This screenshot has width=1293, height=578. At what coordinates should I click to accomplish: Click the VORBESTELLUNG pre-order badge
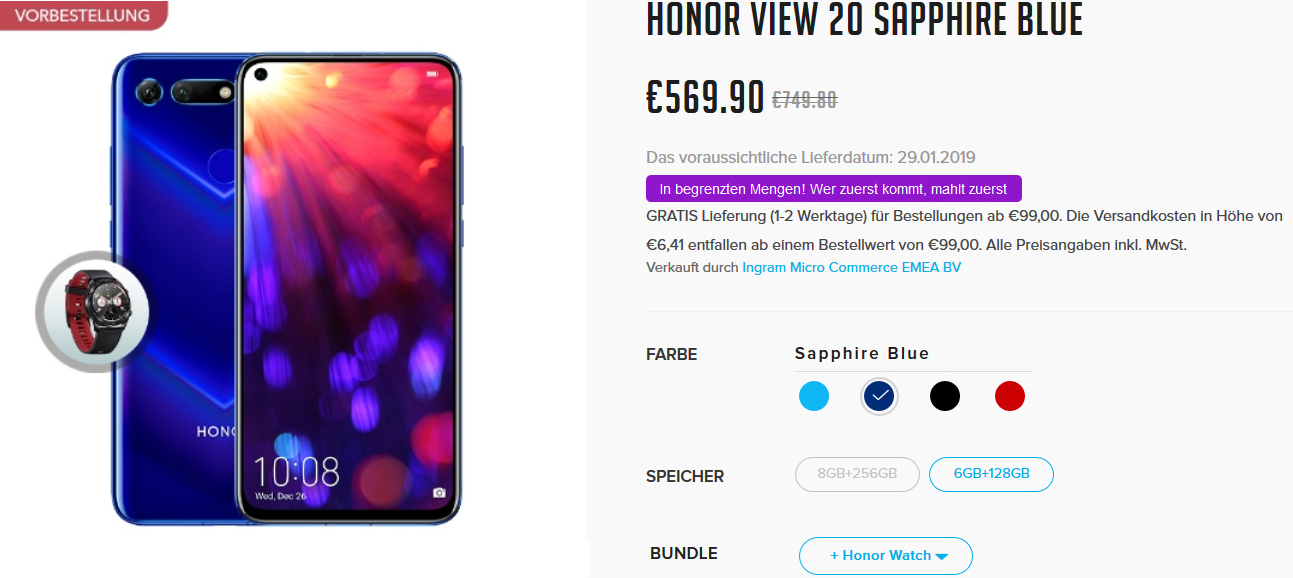82,16
